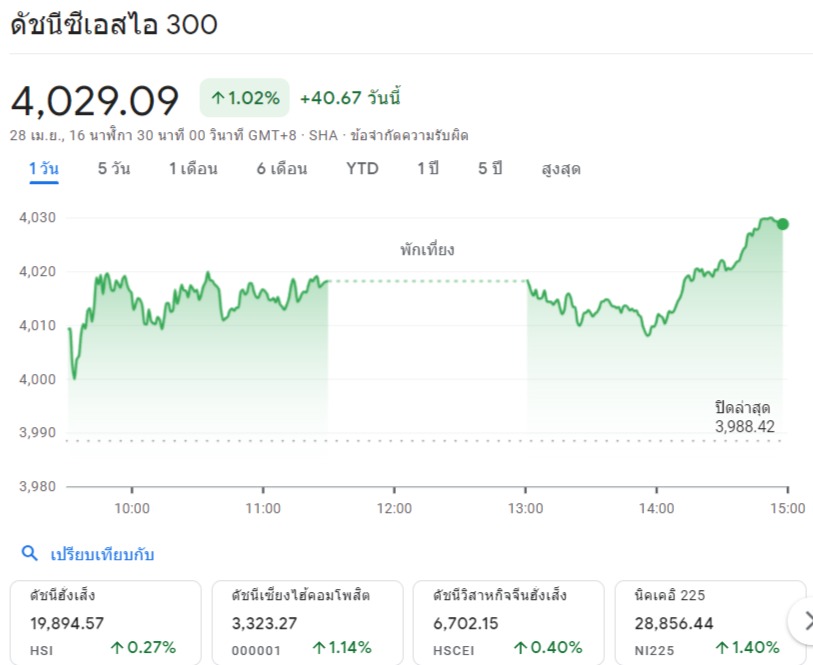The height and width of the screenshot is (665, 813).
Task: Click the green 1.02% change badge
Action: click(244, 98)
